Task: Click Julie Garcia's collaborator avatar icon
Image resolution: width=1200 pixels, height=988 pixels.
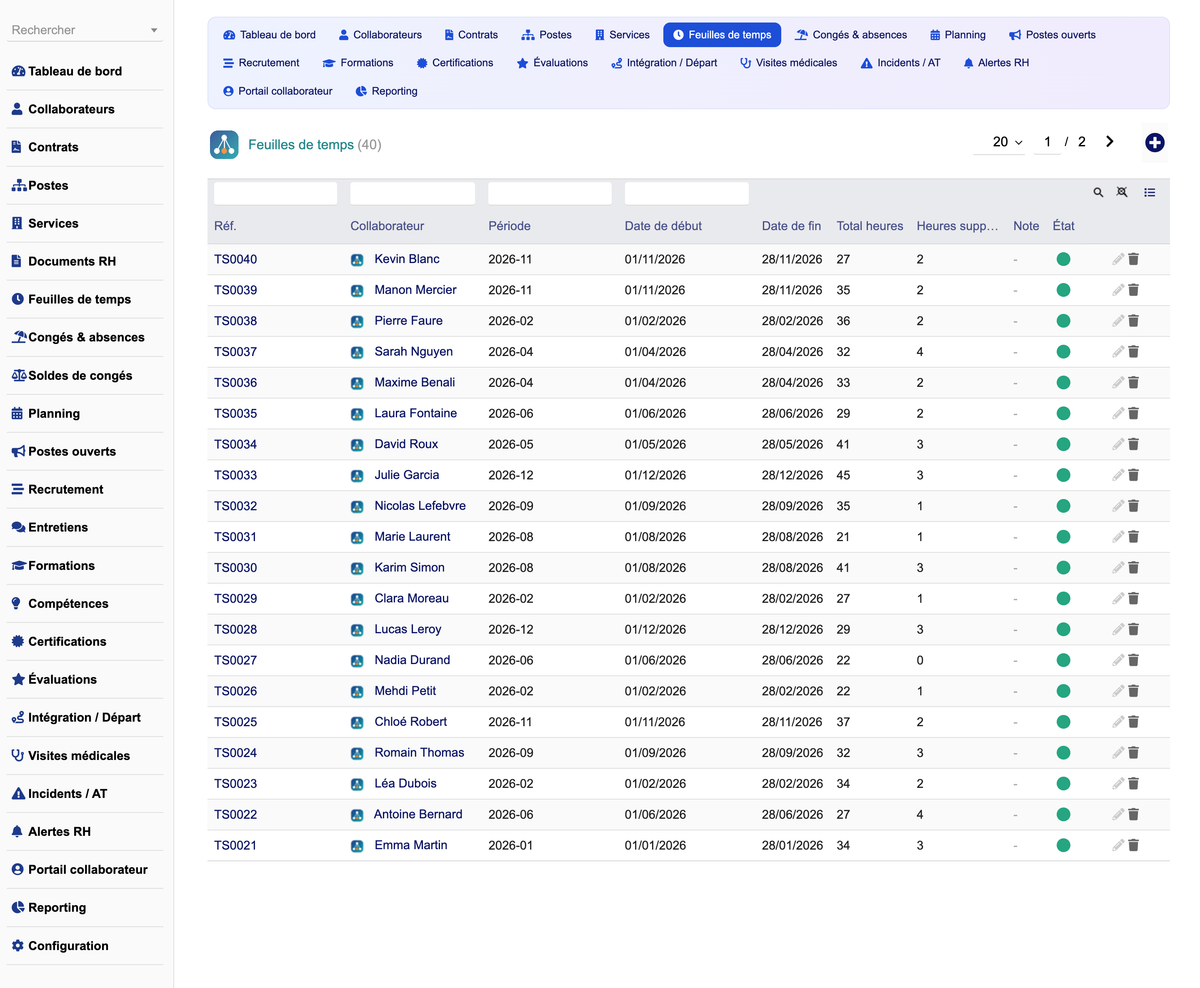Action: tap(357, 475)
